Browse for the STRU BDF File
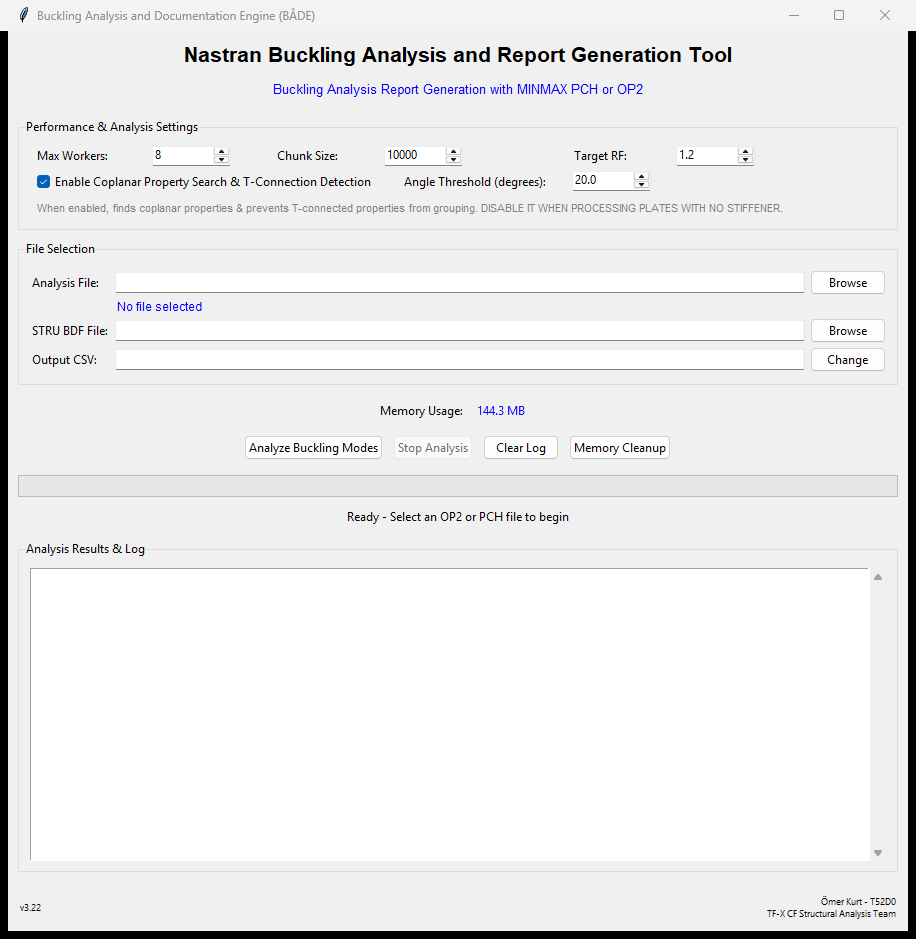Viewport: 916px width, 939px height. 847,330
